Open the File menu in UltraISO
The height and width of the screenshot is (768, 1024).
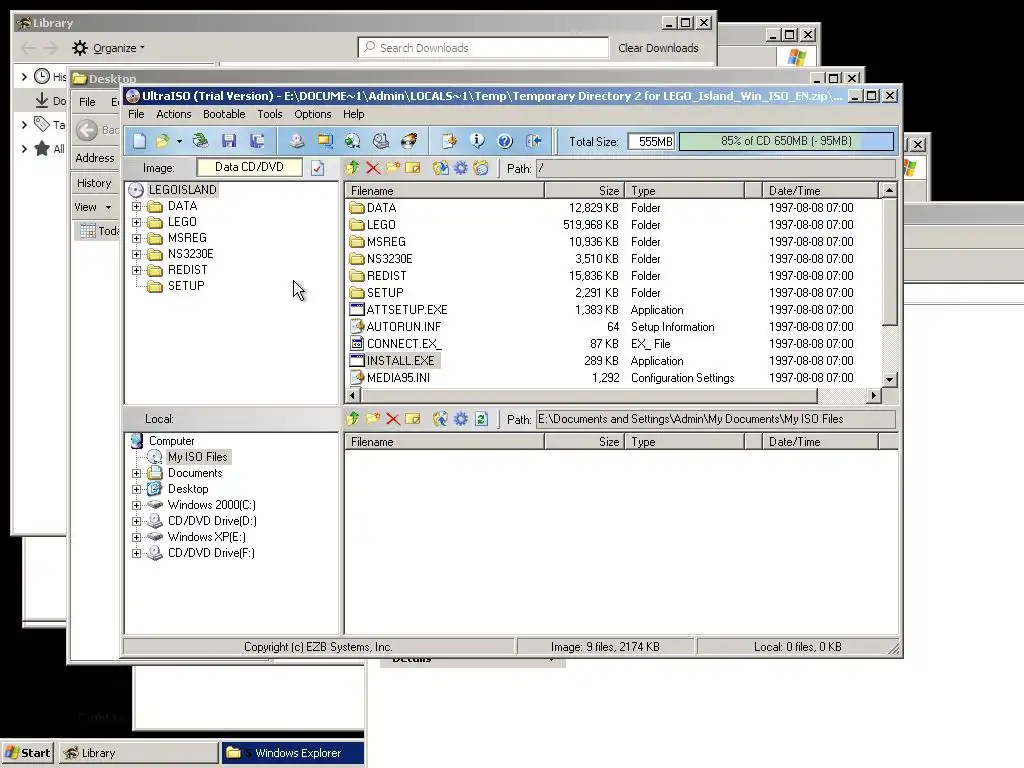click(136, 114)
